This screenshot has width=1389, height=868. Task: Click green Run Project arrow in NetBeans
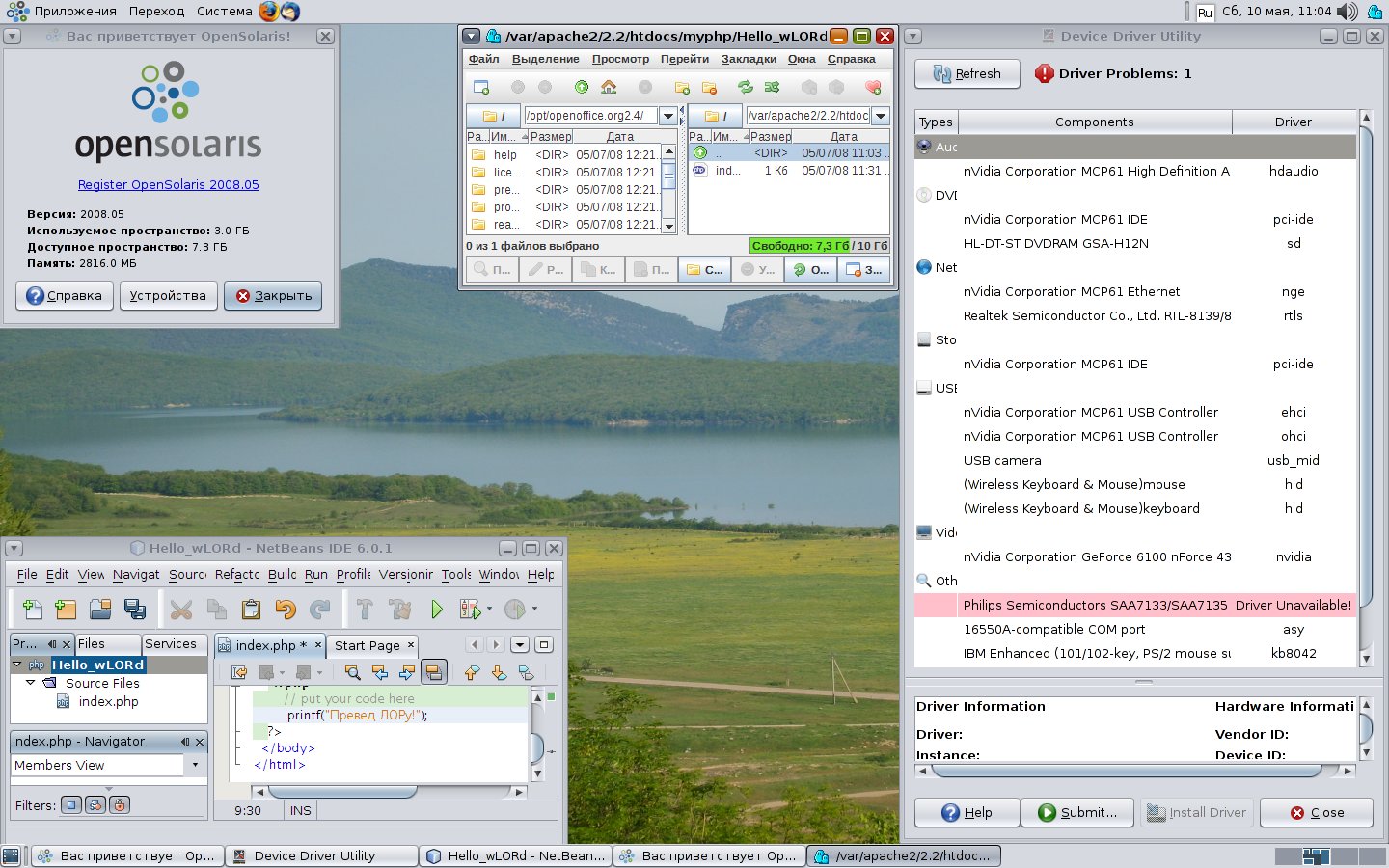pyautogui.click(x=437, y=609)
